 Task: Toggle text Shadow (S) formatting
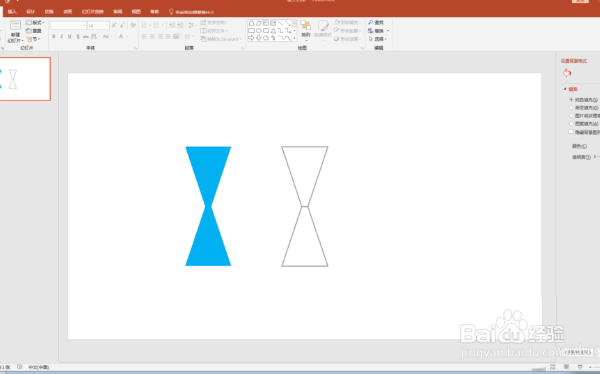pos(78,36)
